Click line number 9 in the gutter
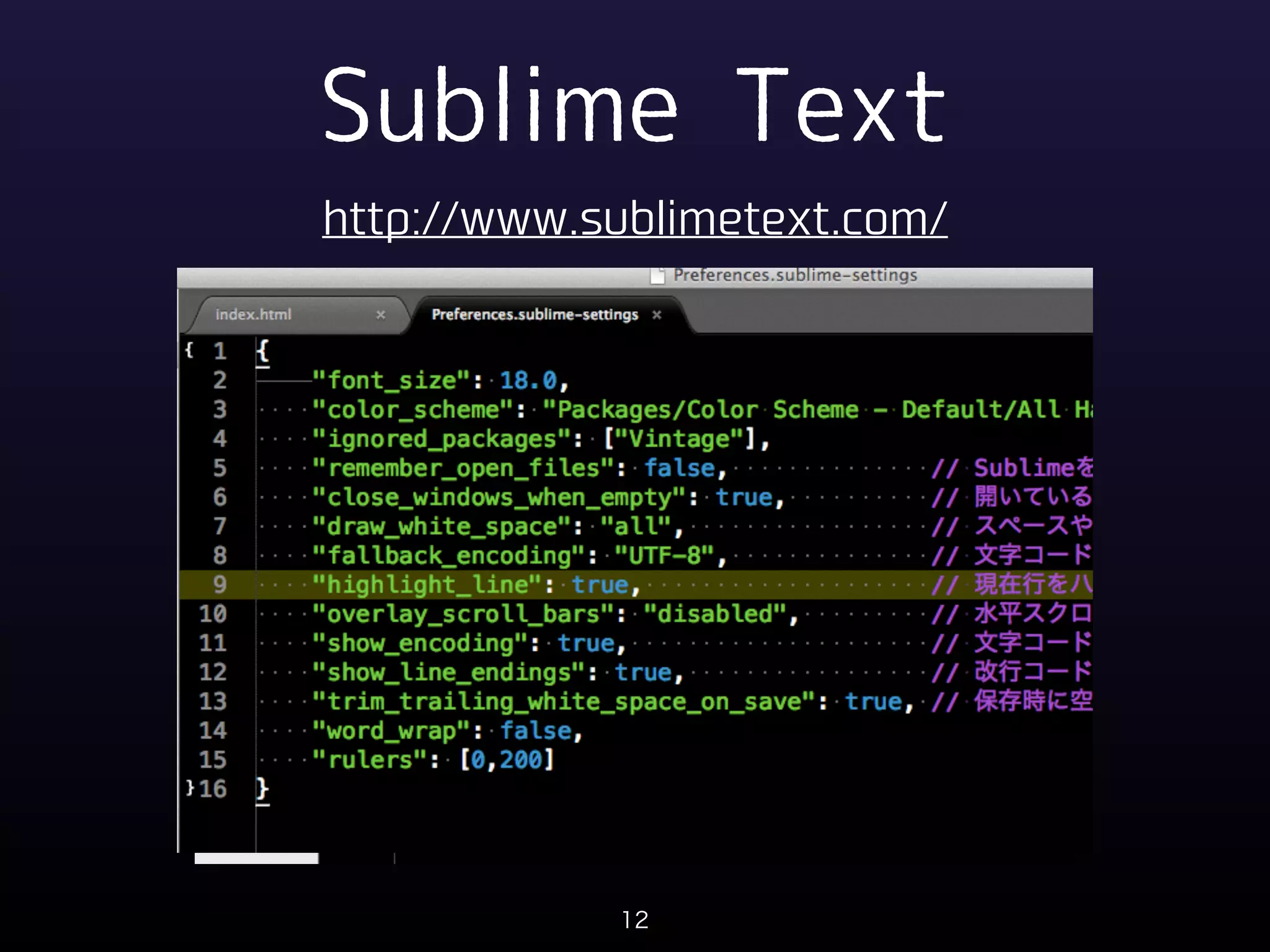 pyautogui.click(x=220, y=584)
